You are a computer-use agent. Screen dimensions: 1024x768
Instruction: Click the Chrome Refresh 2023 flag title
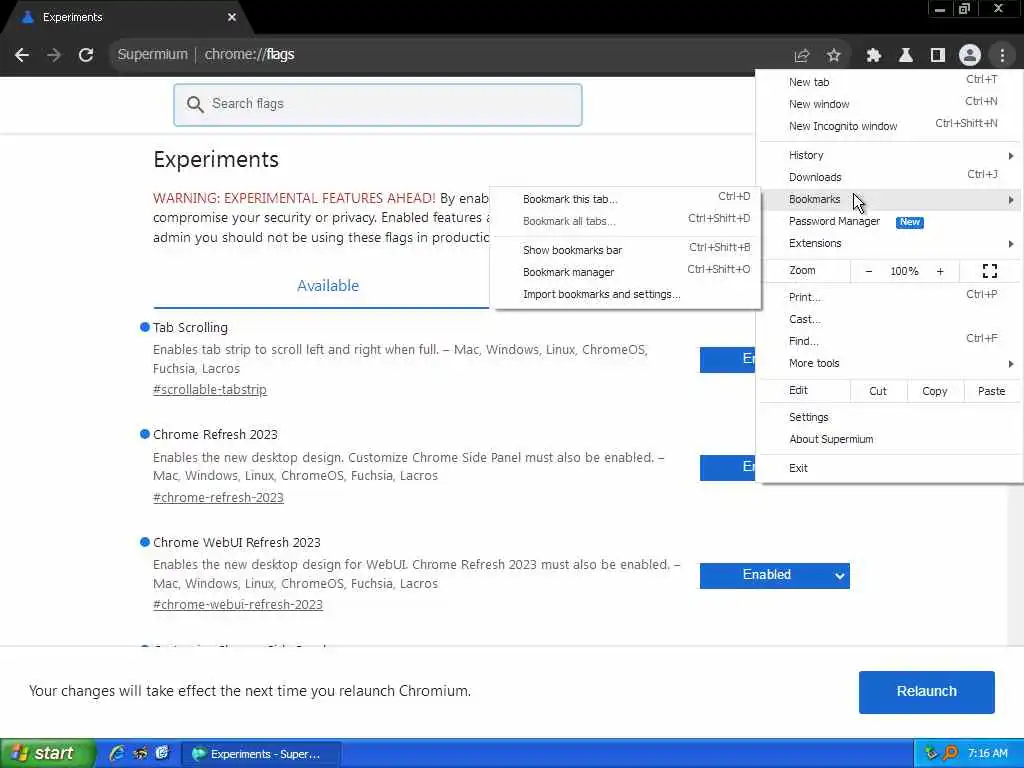(215, 435)
